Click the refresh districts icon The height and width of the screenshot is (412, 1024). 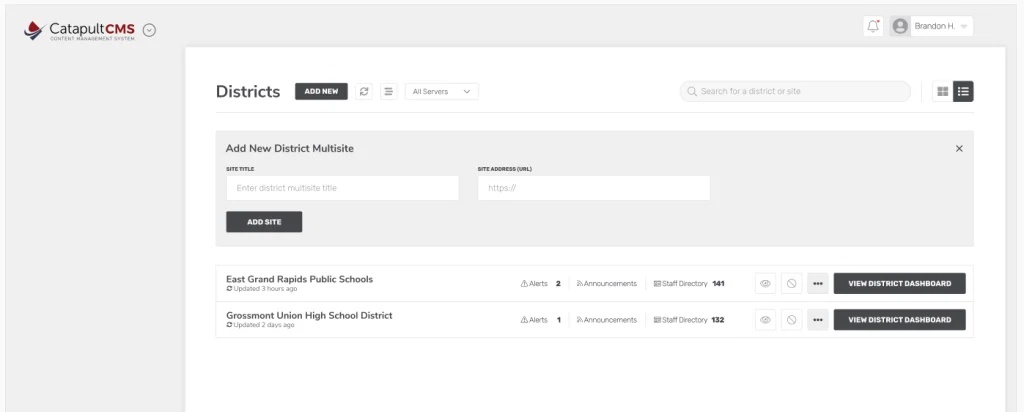tap(364, 91)
